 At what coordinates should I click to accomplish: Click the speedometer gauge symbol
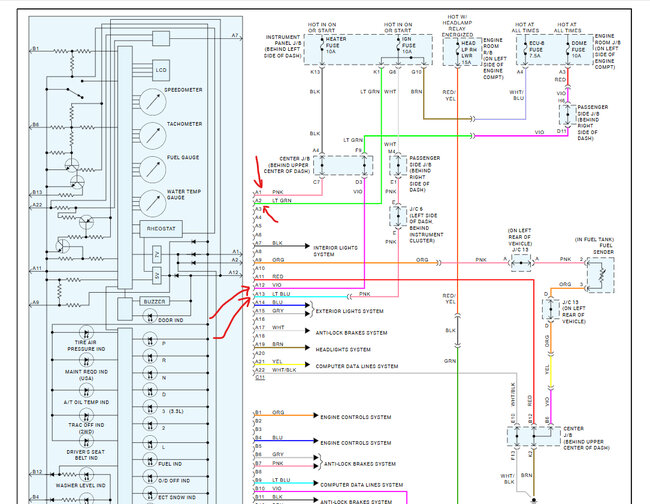click(x=153, y=102)
